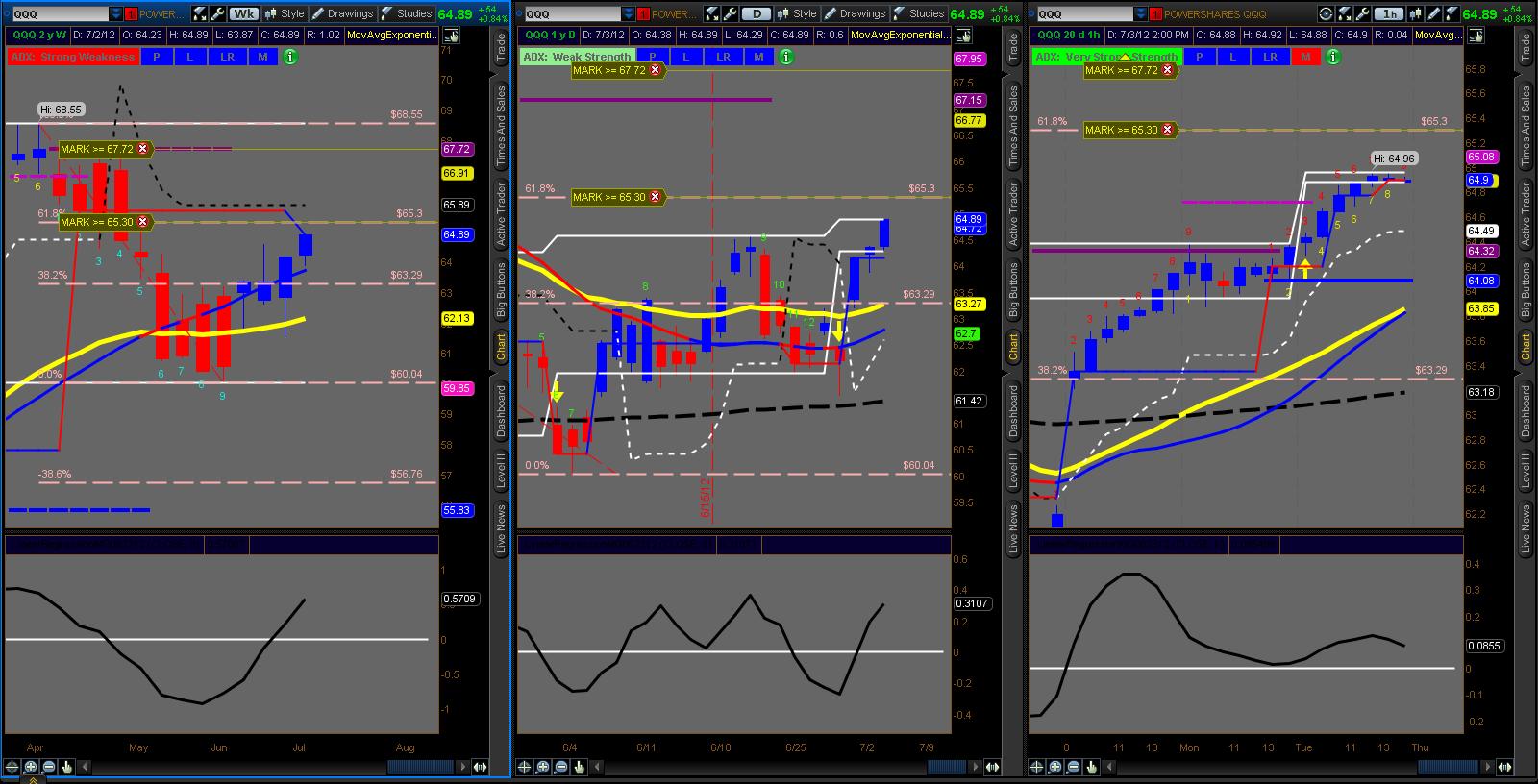Open Big Buttons tab in daily chart
The height and width of the screenshot is (784, 1538).
(1013, 289)
